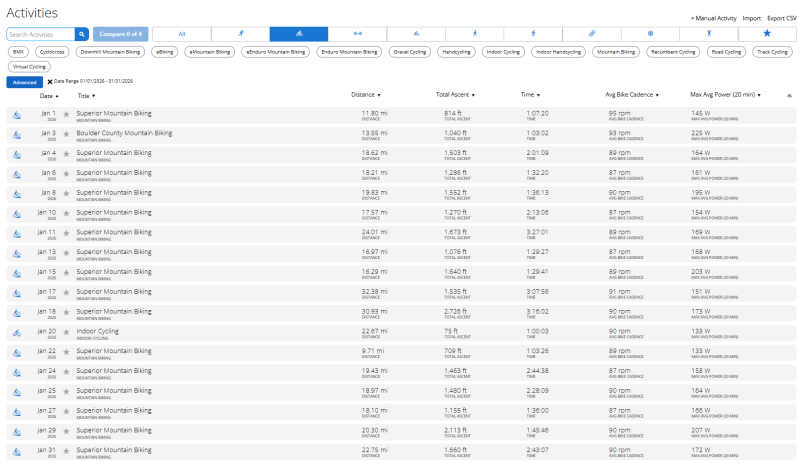
Task: Toggle the Gravel Cycling filter chip
Action: [409, 51]
